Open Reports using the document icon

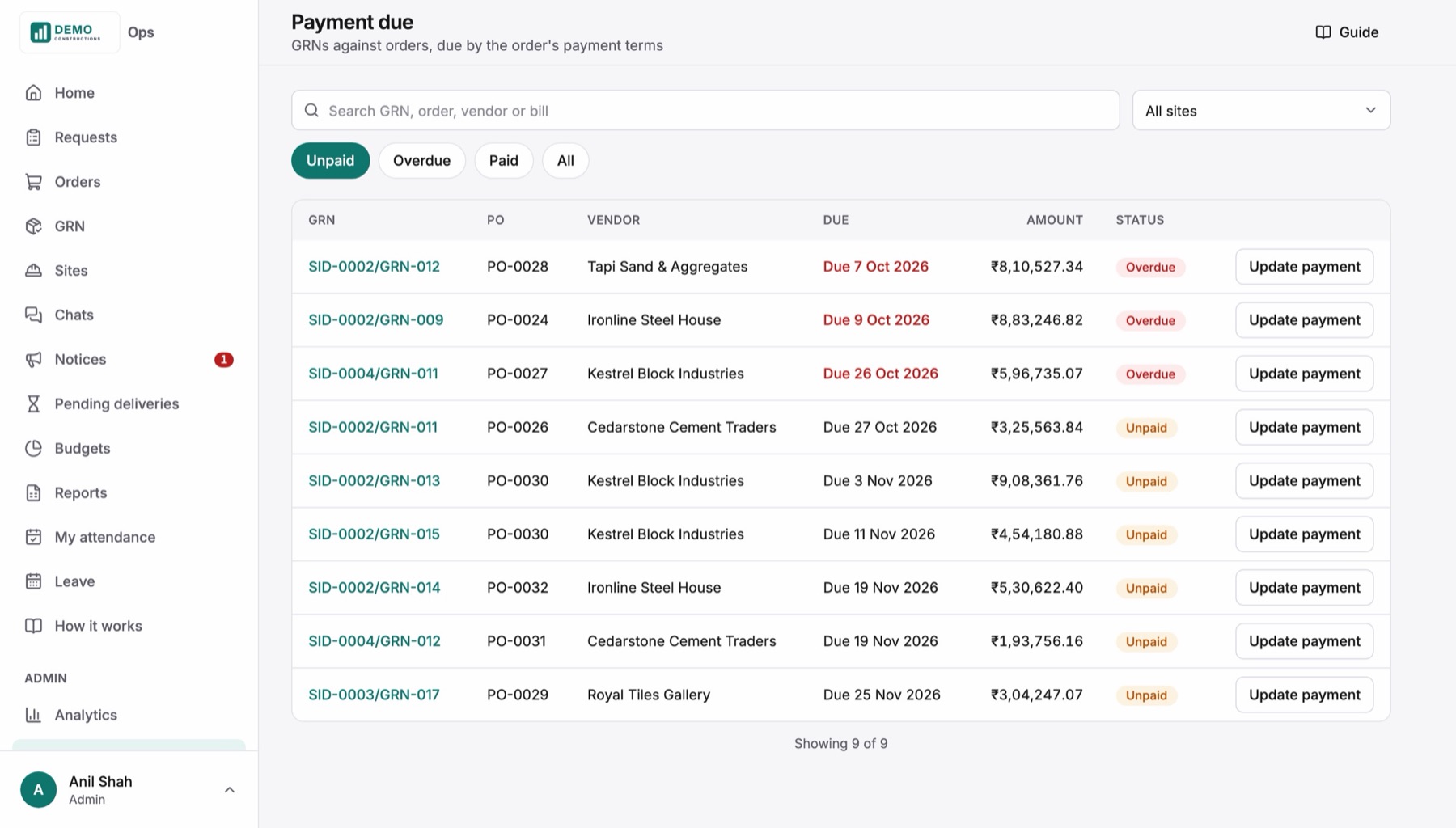tap(33, 493)
